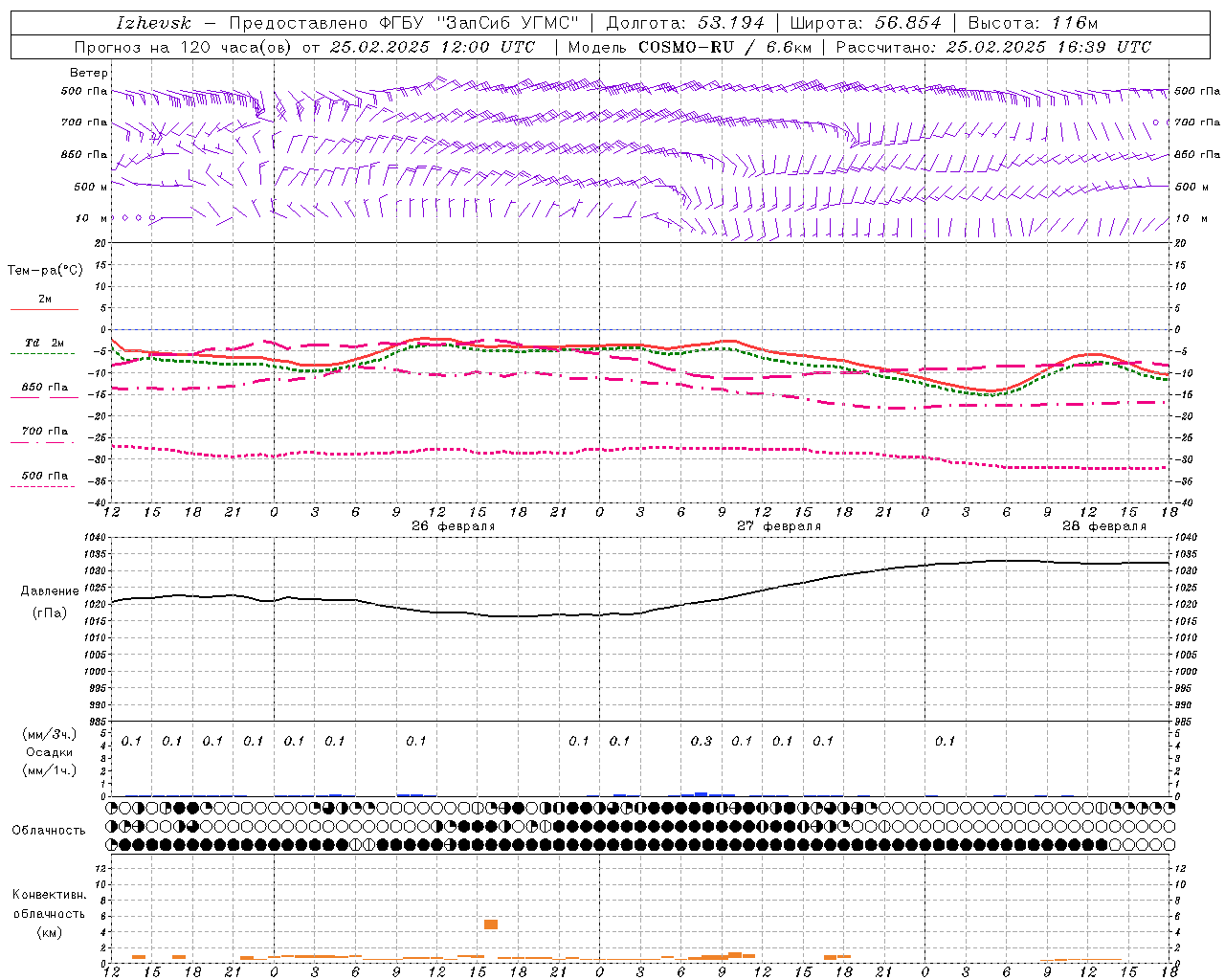Viewport: 1225px width, 980px height.
Task: Click the 'Td 2м' dew point legend entry
Action: tap(44, 343)
